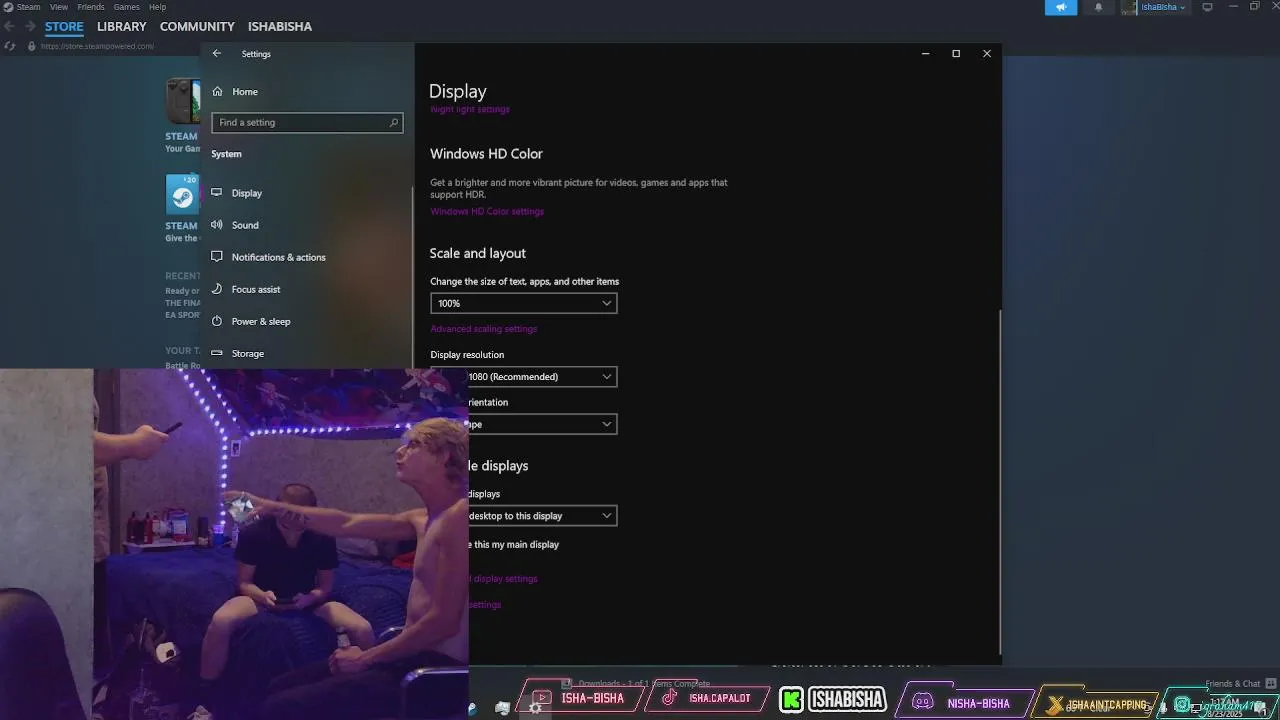This screenshot has height=720, width=1280.
Task: Enter Steam Big Picture mode monitor icon
Action: coord(1207,7)
